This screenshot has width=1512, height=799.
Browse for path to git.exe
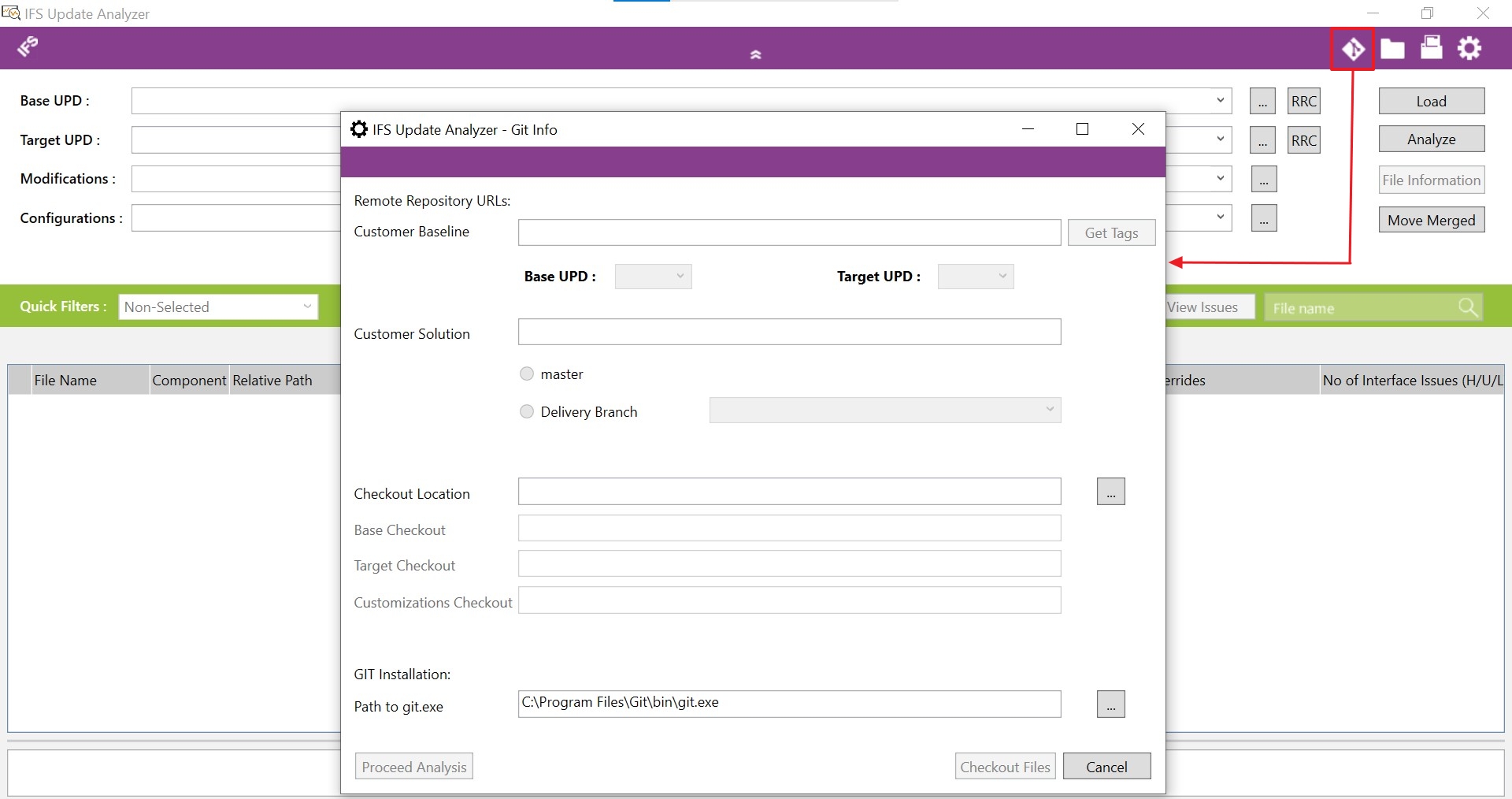(1110, 704)
